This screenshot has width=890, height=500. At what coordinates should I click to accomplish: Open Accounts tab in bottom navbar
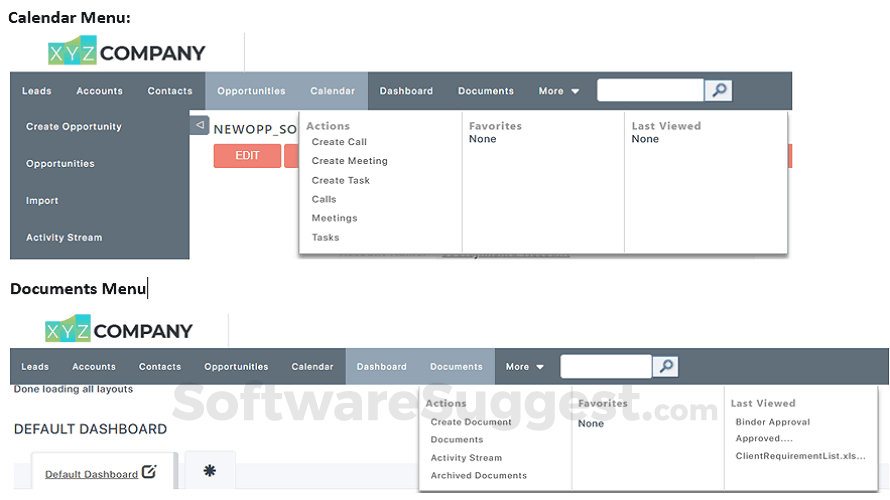tap(94, 367)
